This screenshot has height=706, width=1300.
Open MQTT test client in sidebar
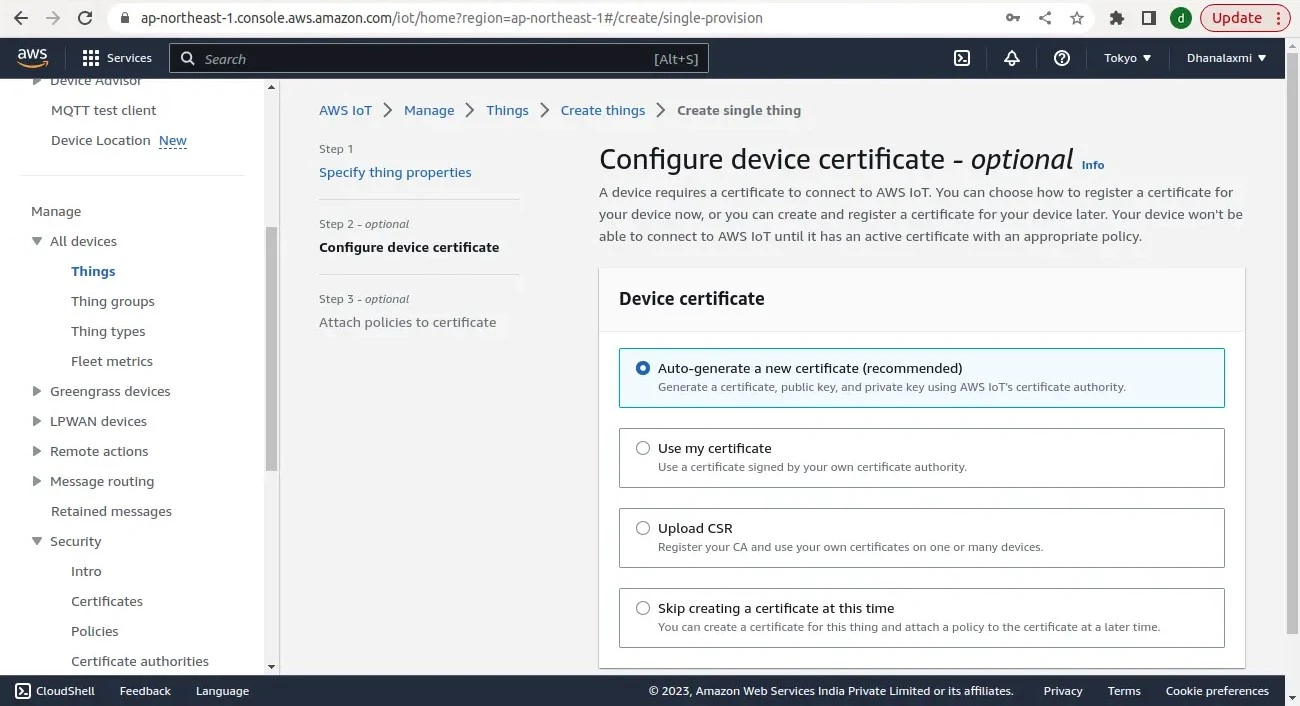point(104,110)
